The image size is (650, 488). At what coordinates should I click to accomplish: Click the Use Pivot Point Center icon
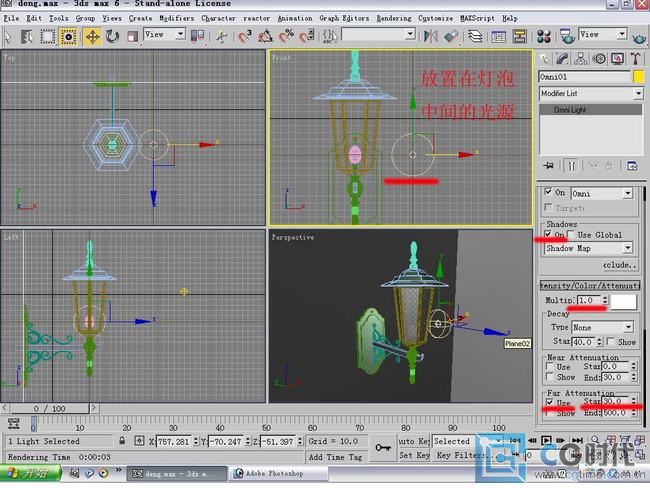(197, 36)
